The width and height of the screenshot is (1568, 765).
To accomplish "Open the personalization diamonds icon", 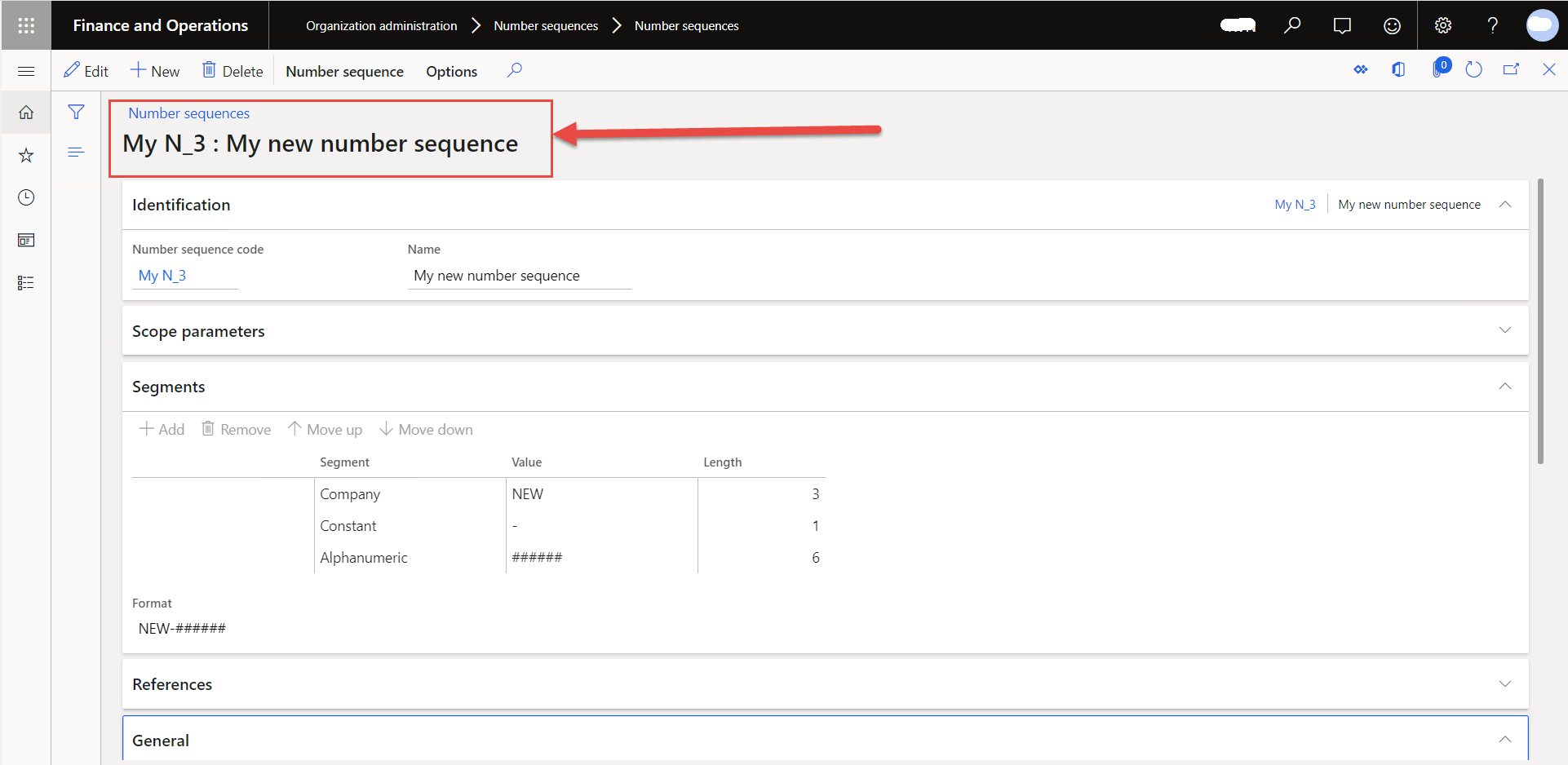I will pos(1360,70).
